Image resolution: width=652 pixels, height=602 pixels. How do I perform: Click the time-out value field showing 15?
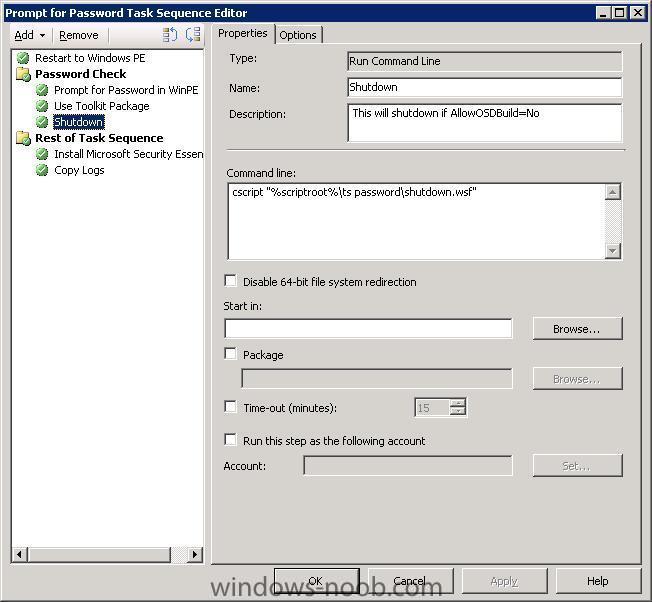432,407
